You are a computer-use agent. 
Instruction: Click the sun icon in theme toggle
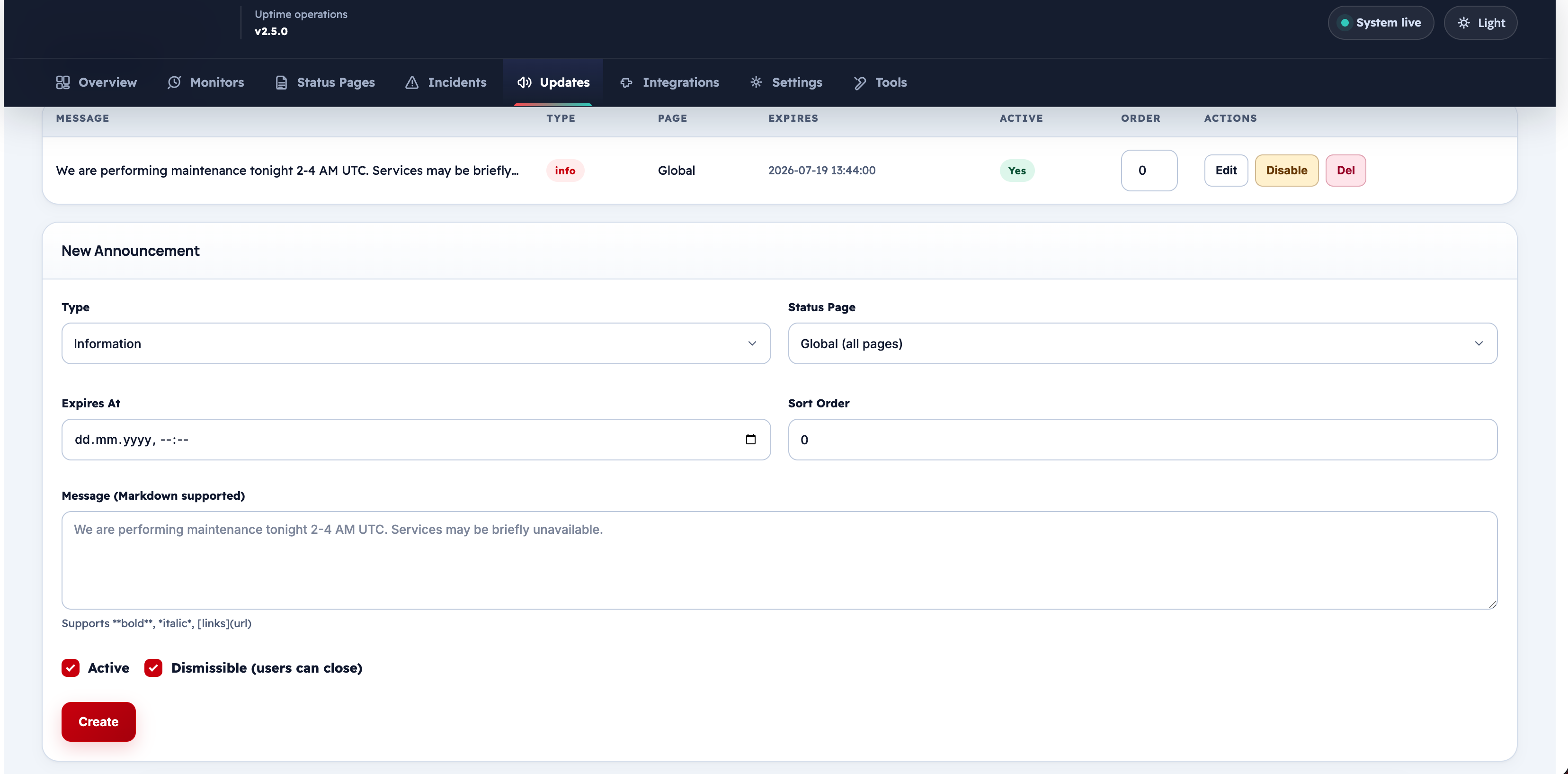click(1463, 23)
